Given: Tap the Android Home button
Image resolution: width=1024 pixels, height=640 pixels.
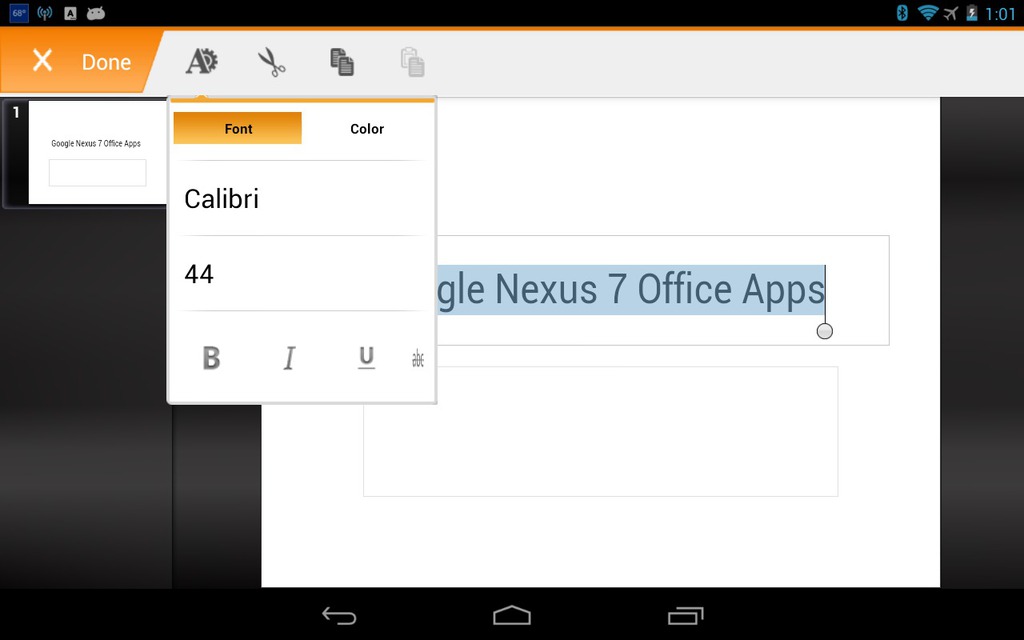Looking at the screenshot, I should click(512, 615).
